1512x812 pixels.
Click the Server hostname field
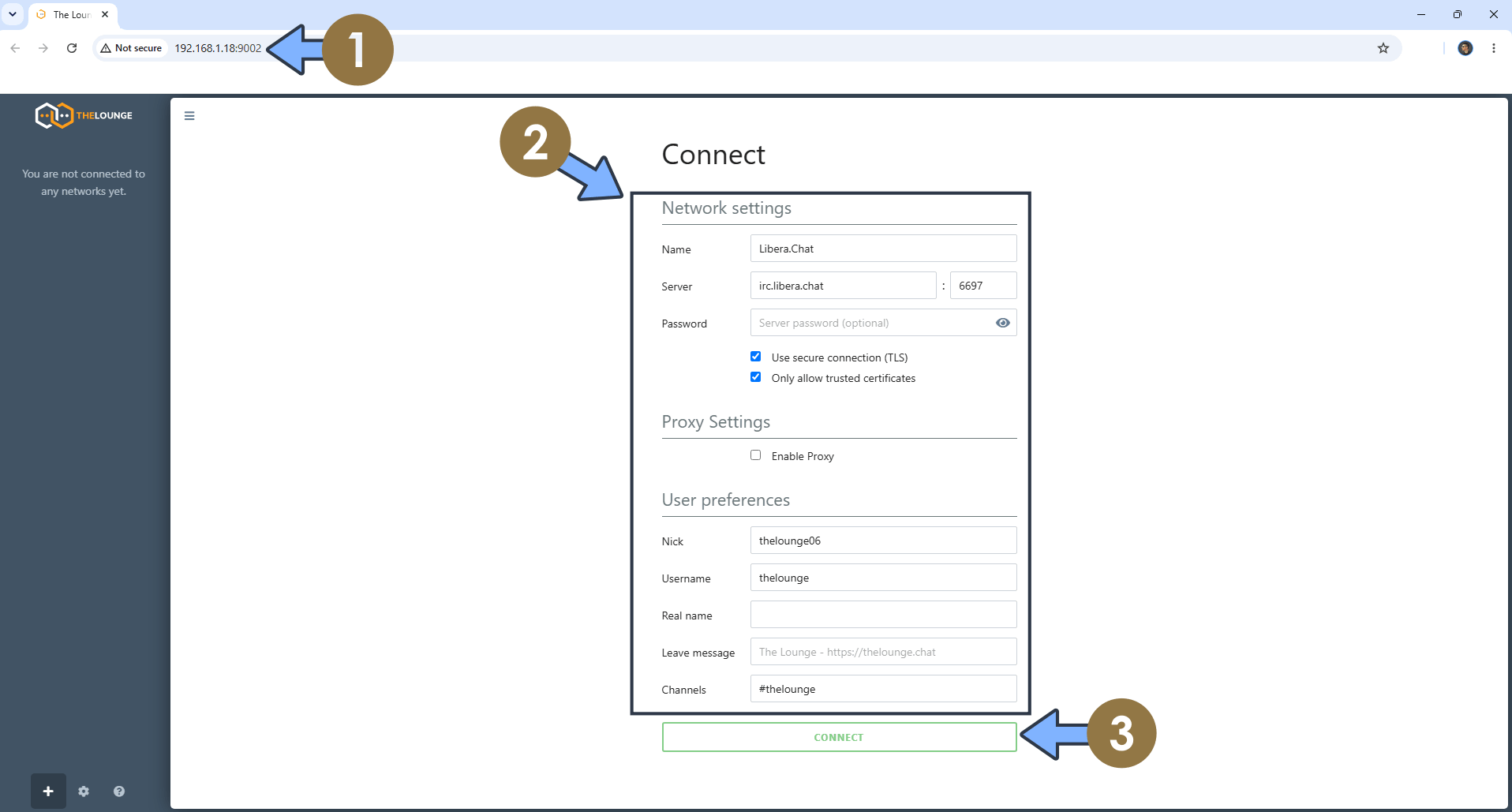(x=843, y=286)
